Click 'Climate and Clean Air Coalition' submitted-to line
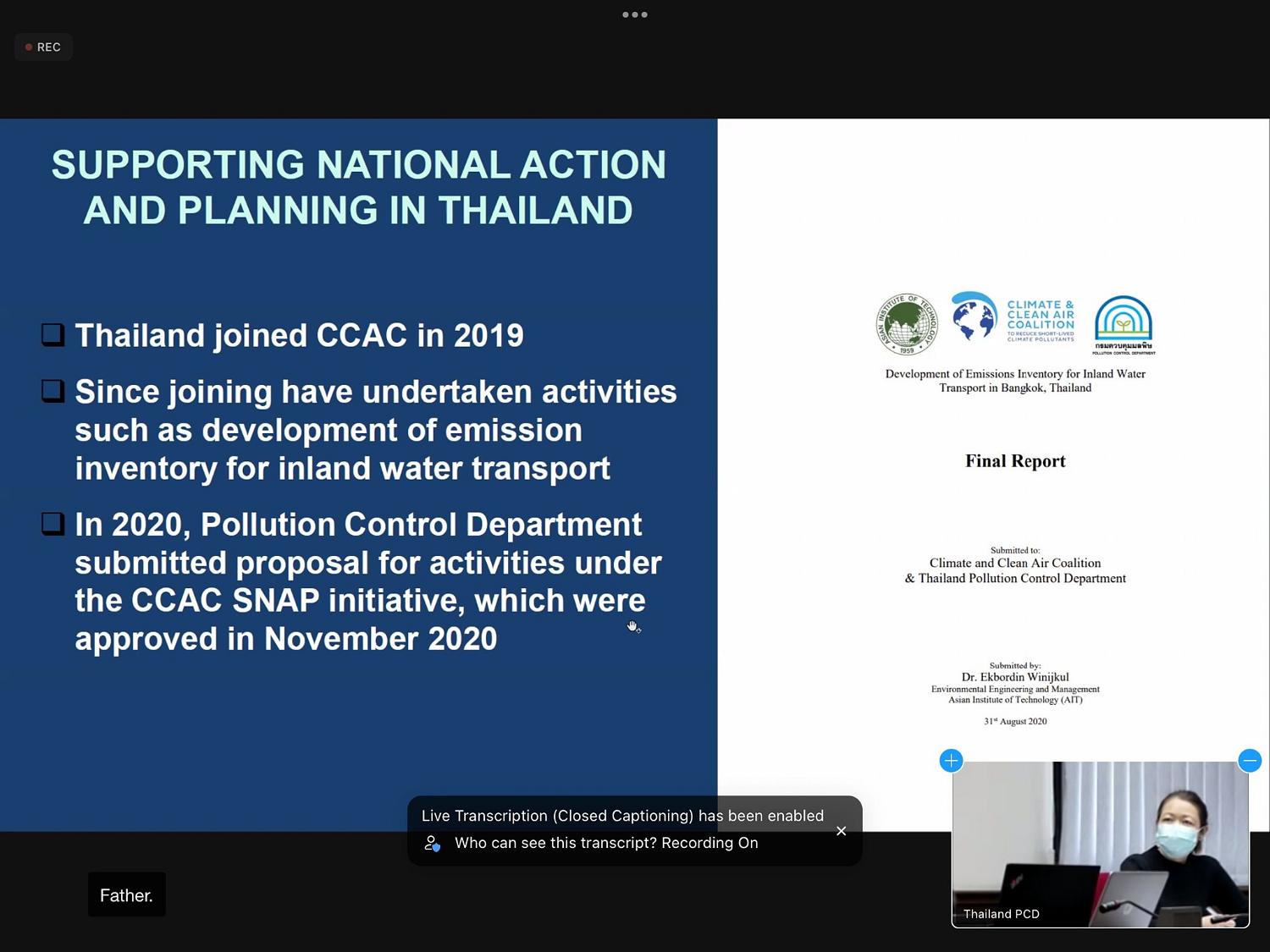Screen dimensions: 1270x952 coord(1015,564)
